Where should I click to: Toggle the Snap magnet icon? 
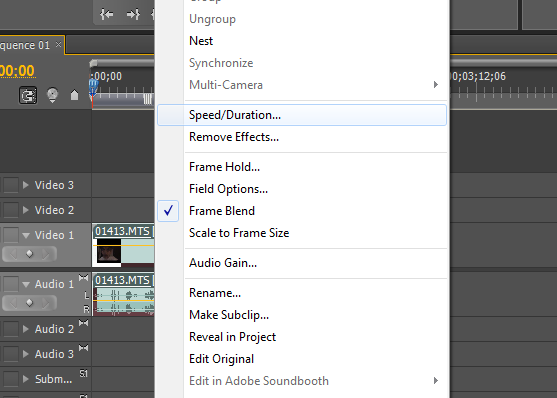click(x=28, y=95)
